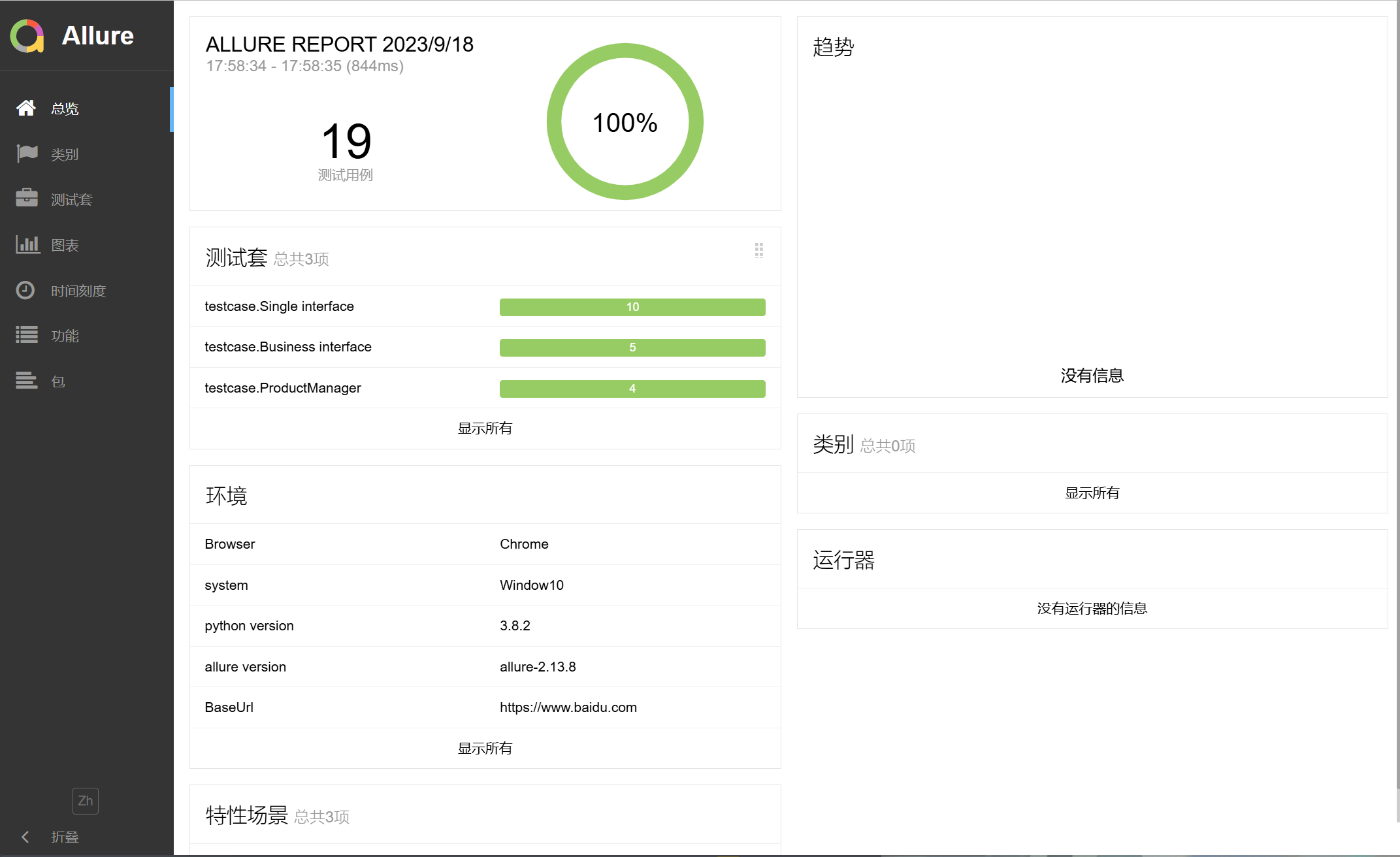Click 显示所有 under the 测试套 list
Image resolution: width=1400 pixels, height=857 pixels.
tap(485, 428)
